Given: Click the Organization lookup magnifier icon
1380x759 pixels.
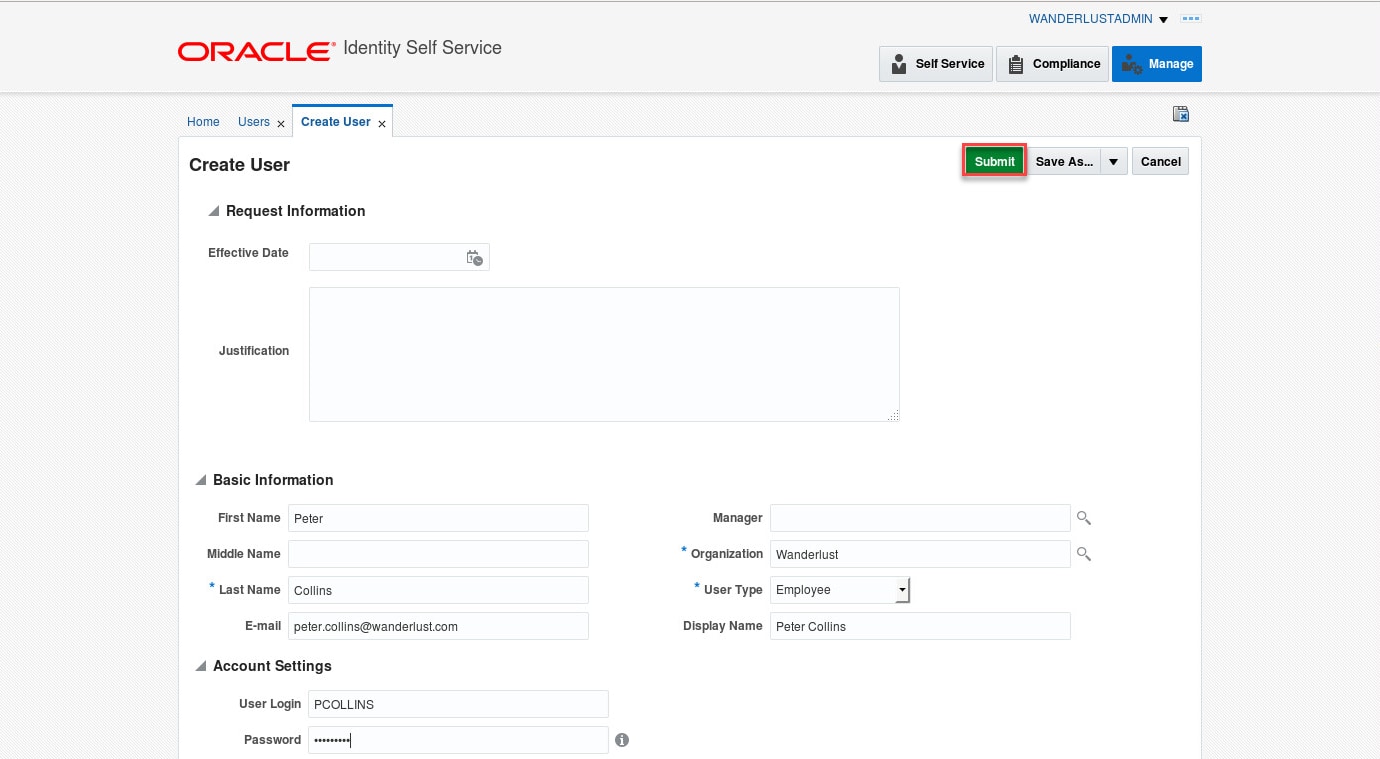Looking at the screenshot, I should [1083, 554].
